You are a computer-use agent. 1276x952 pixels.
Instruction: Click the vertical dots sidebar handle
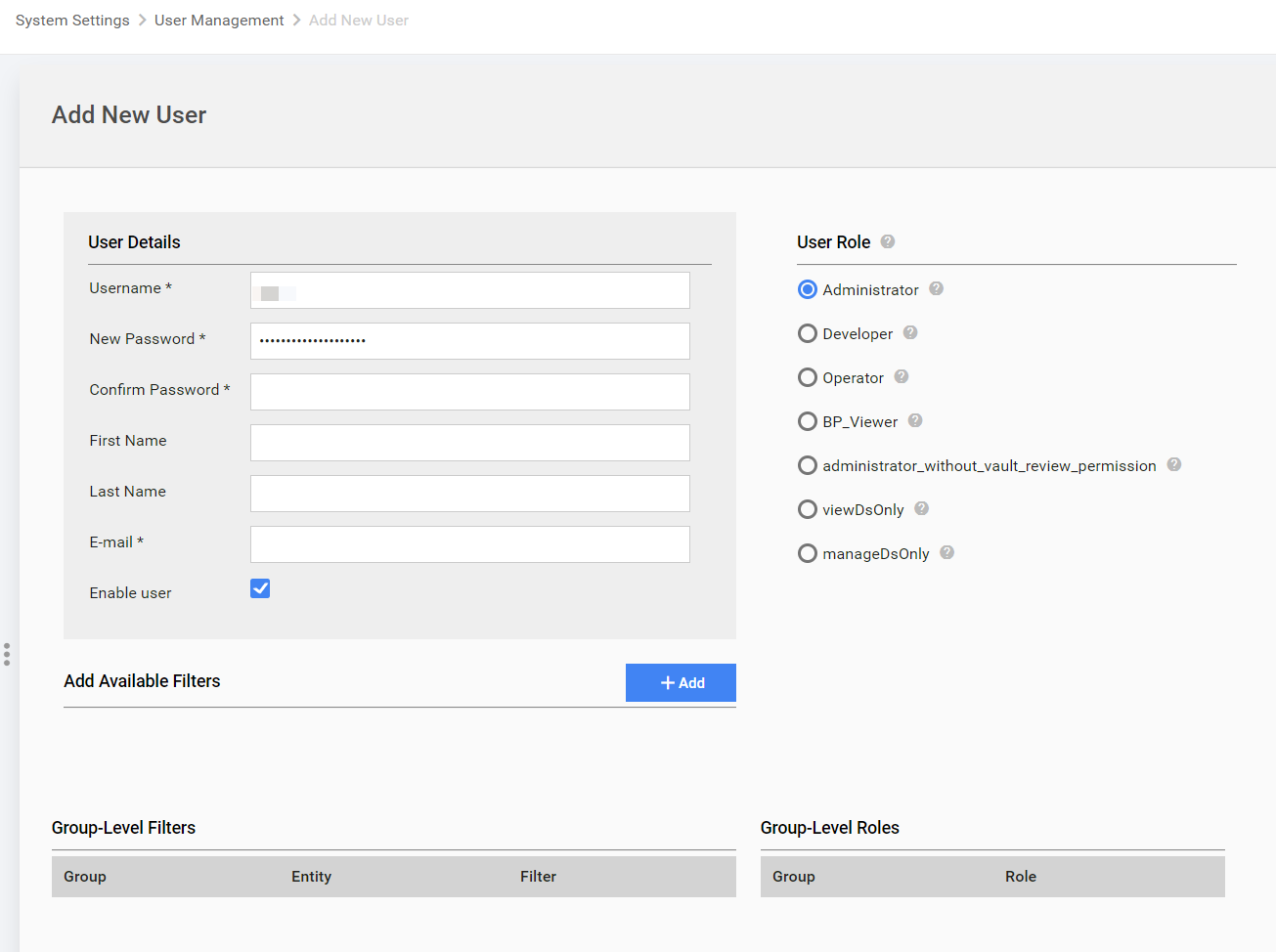click(x=7, y=654)
